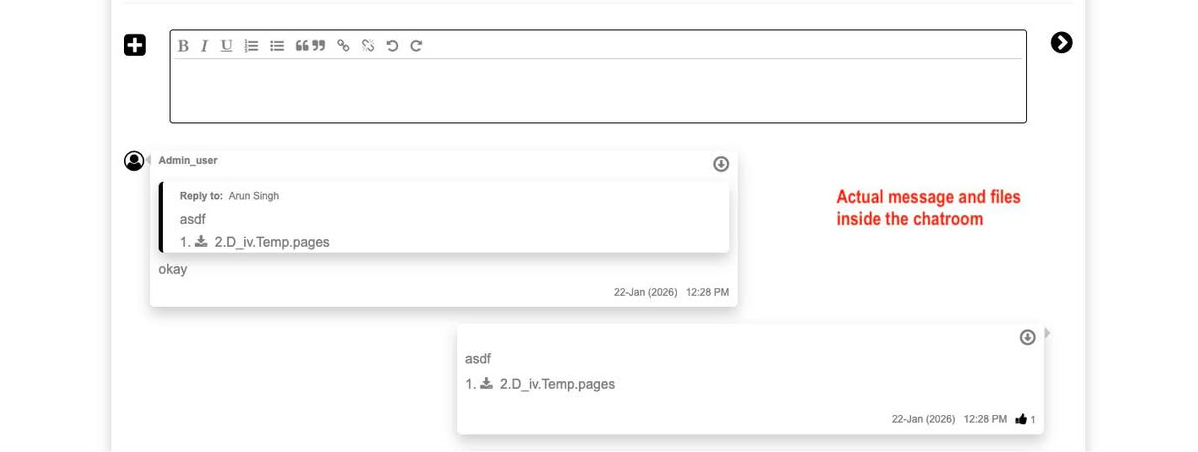The image size is (1198, 452).
Task: Open the Admin_user avatar icon
Action: pyautogui.click(x=134, y=161)
